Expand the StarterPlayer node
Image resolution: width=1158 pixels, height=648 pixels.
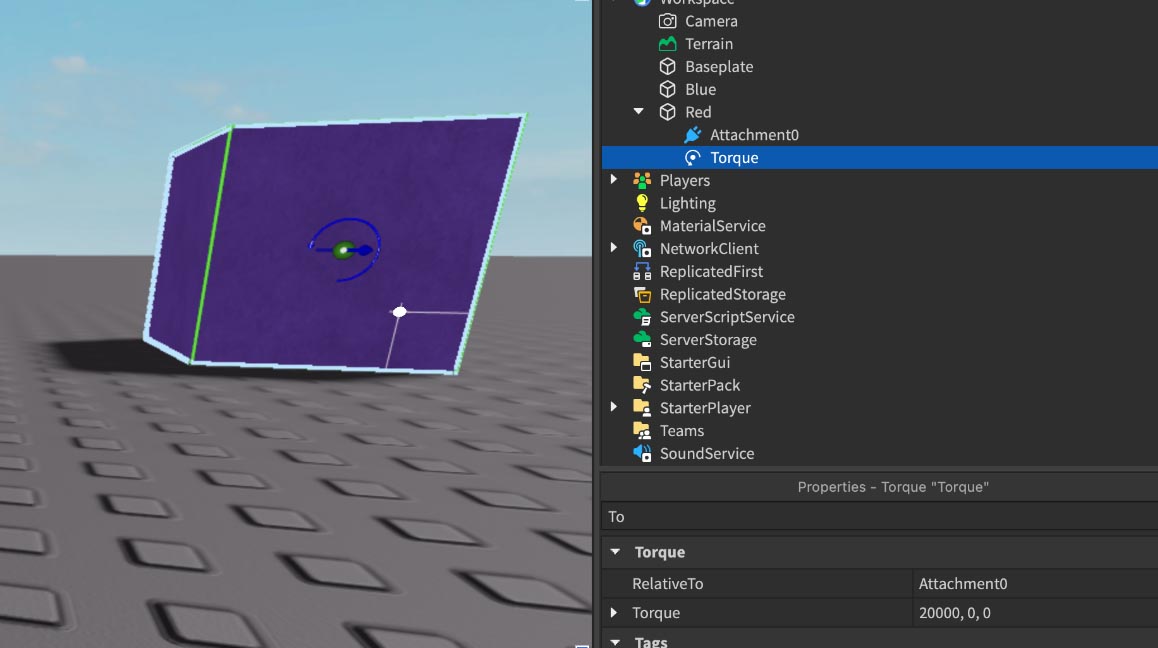pos(614,407)
